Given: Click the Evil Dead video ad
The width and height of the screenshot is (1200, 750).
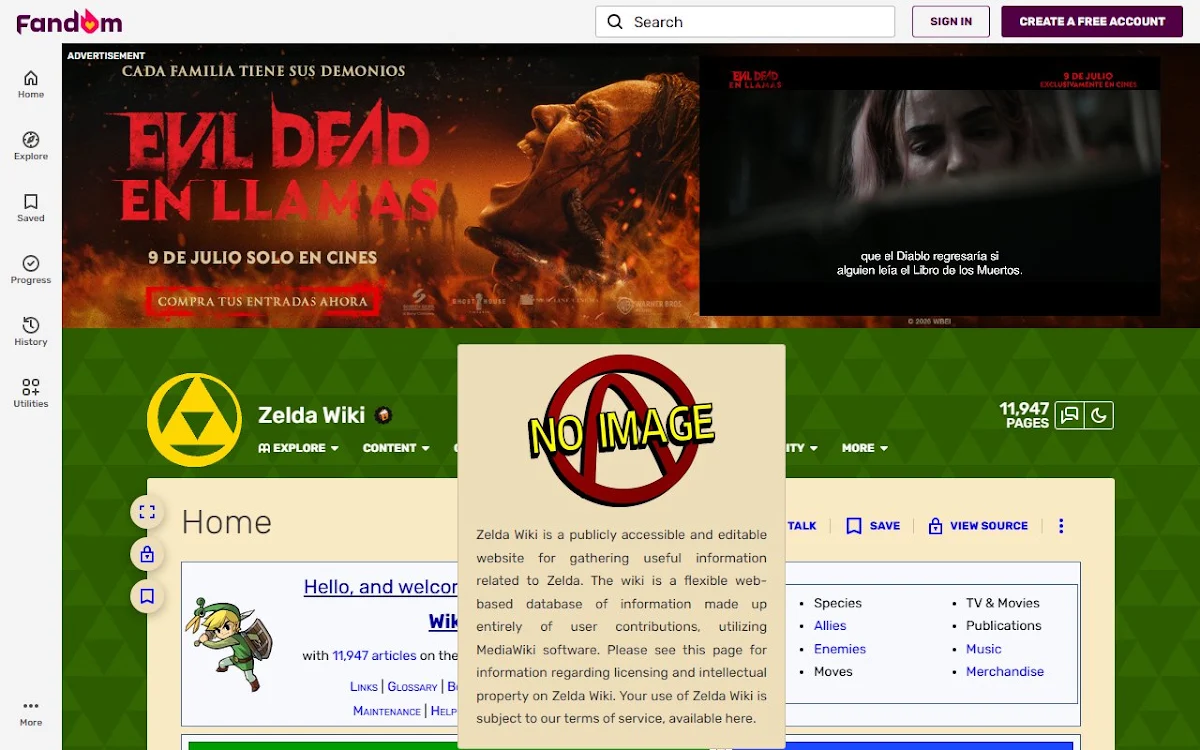Looking at the screenshot, I should coord(930,186).
